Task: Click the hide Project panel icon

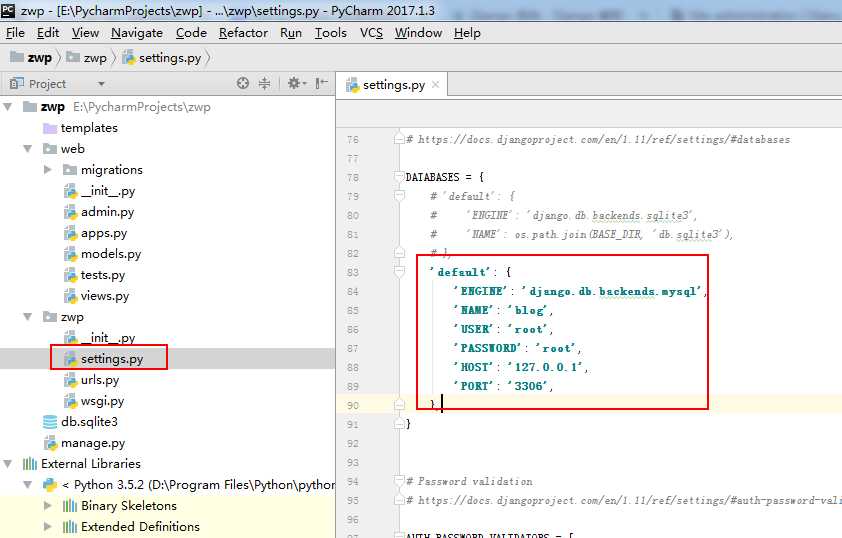Action: click(x=321, y=83)
